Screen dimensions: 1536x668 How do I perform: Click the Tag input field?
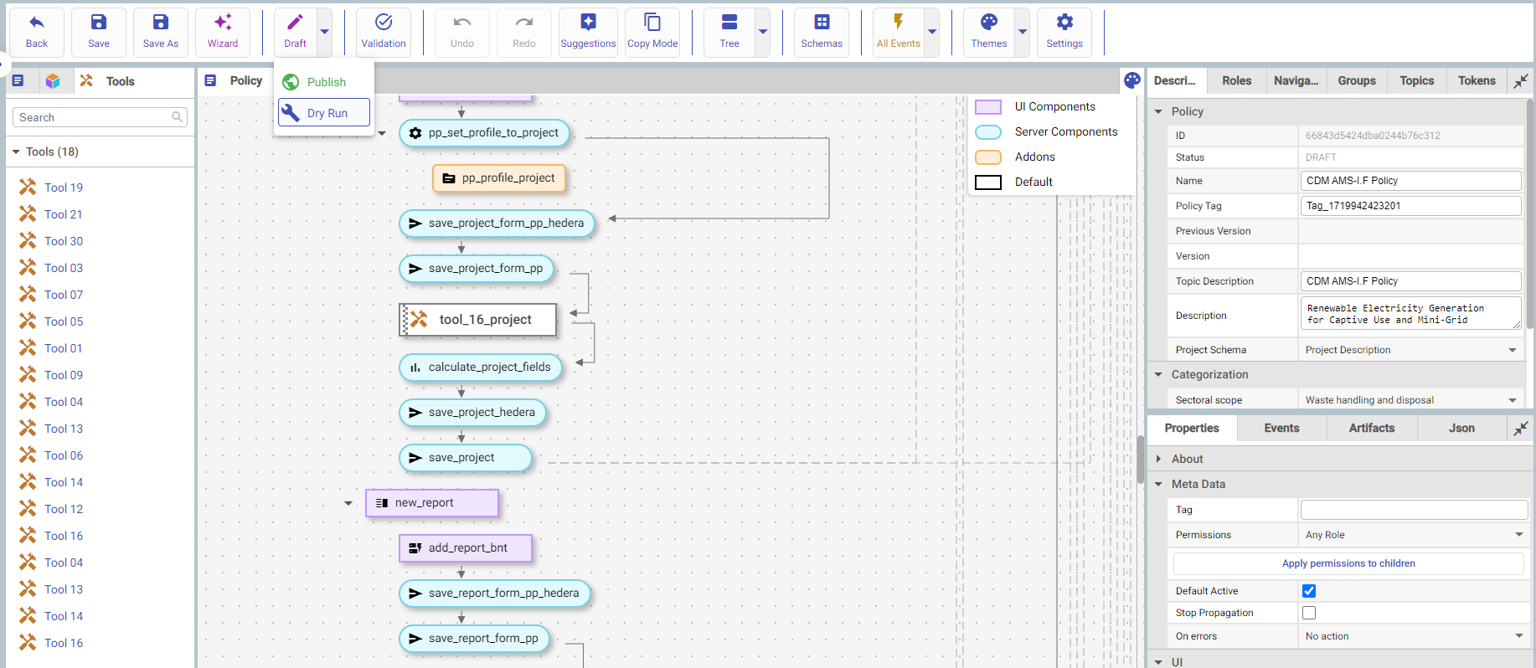[1413, 510]
